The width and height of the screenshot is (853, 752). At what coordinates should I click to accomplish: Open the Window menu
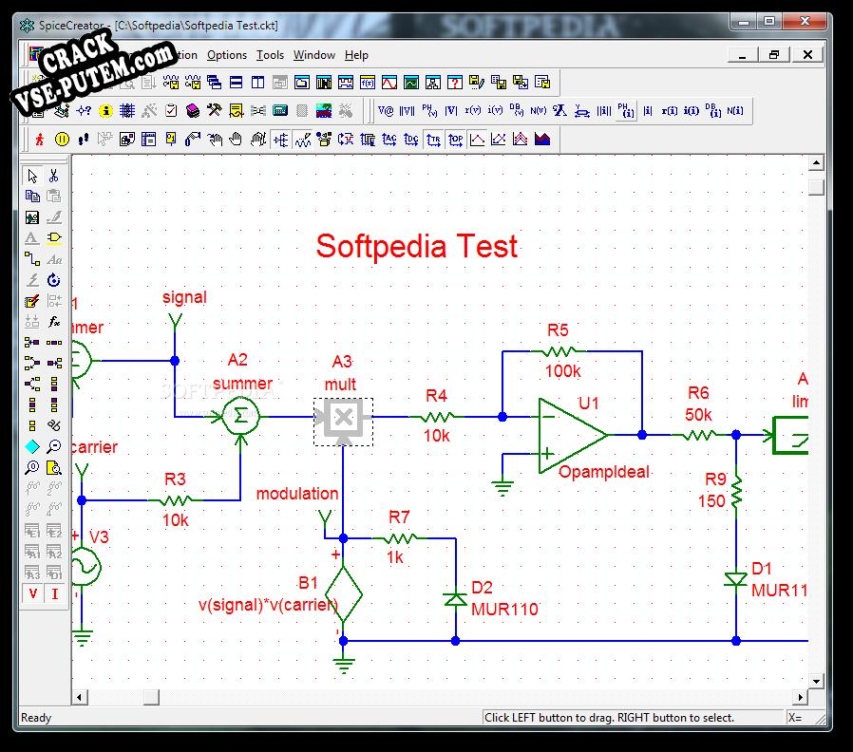(x=314, y=55)
